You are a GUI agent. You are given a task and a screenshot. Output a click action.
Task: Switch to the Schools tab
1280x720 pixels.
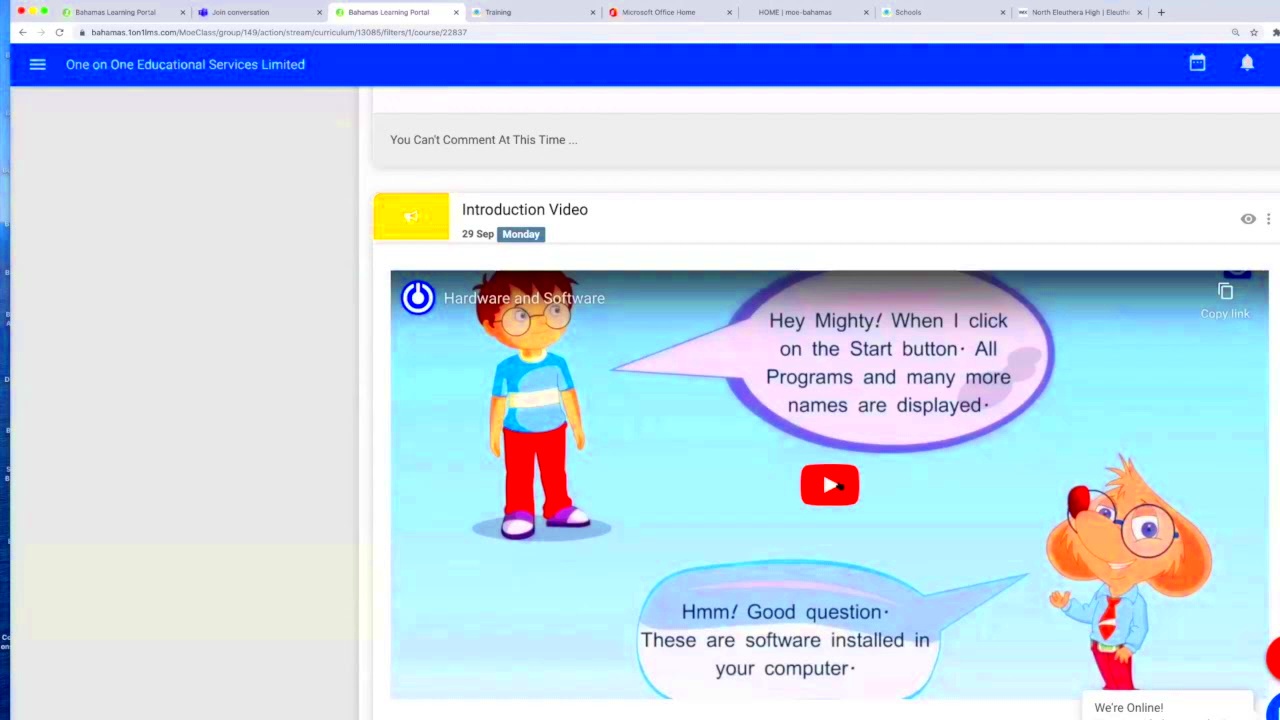[x=943, y=12]
